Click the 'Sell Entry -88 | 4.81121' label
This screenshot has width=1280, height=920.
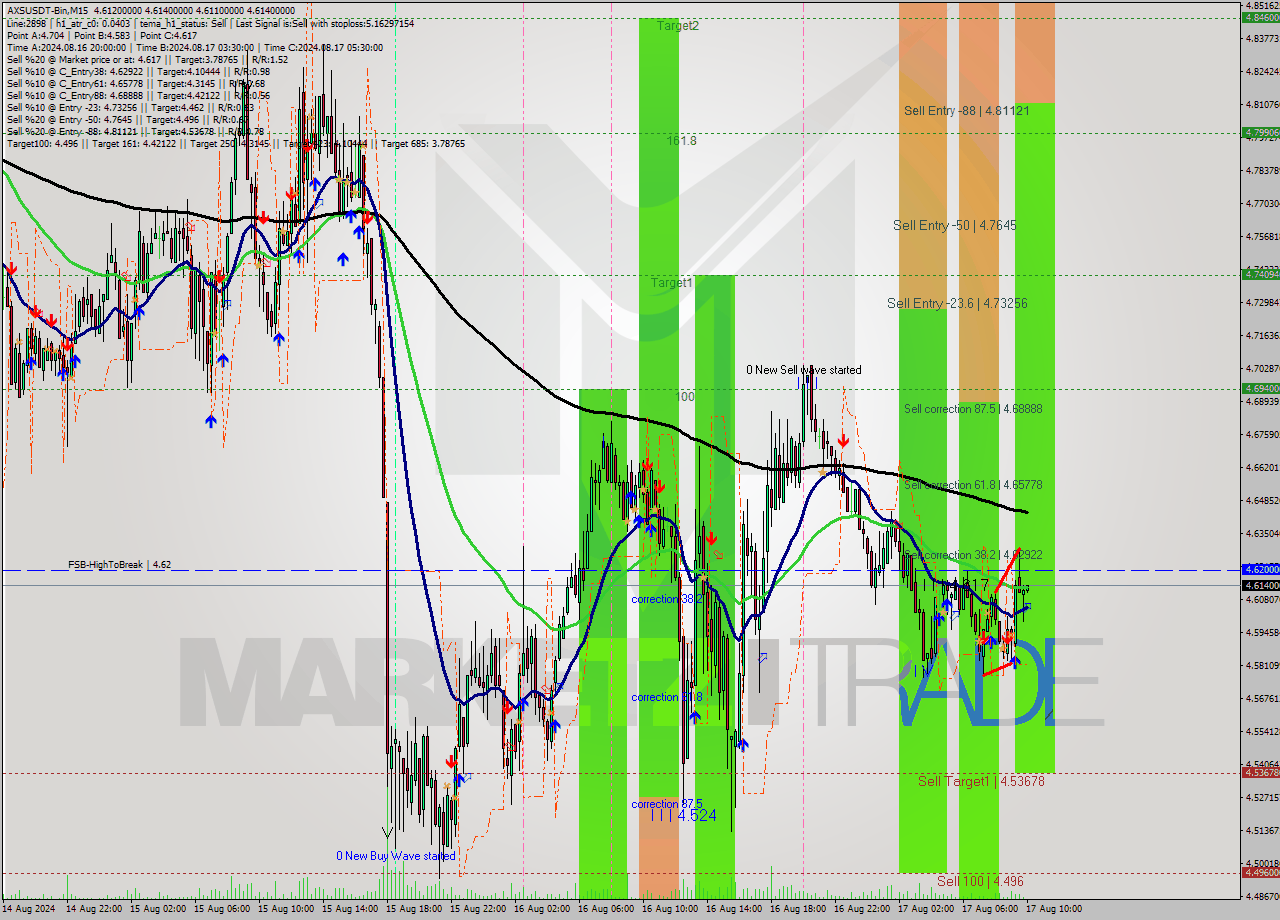(x=966, y=110)
